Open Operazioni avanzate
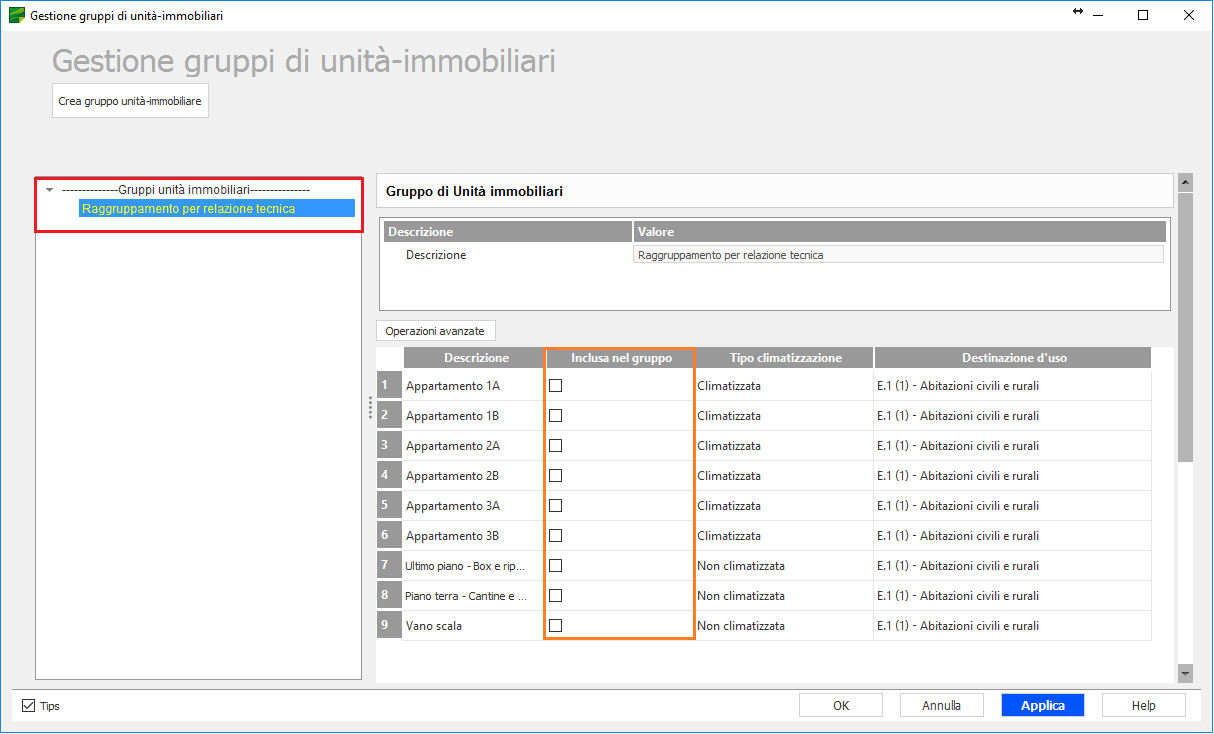 (x=435, y=331)
